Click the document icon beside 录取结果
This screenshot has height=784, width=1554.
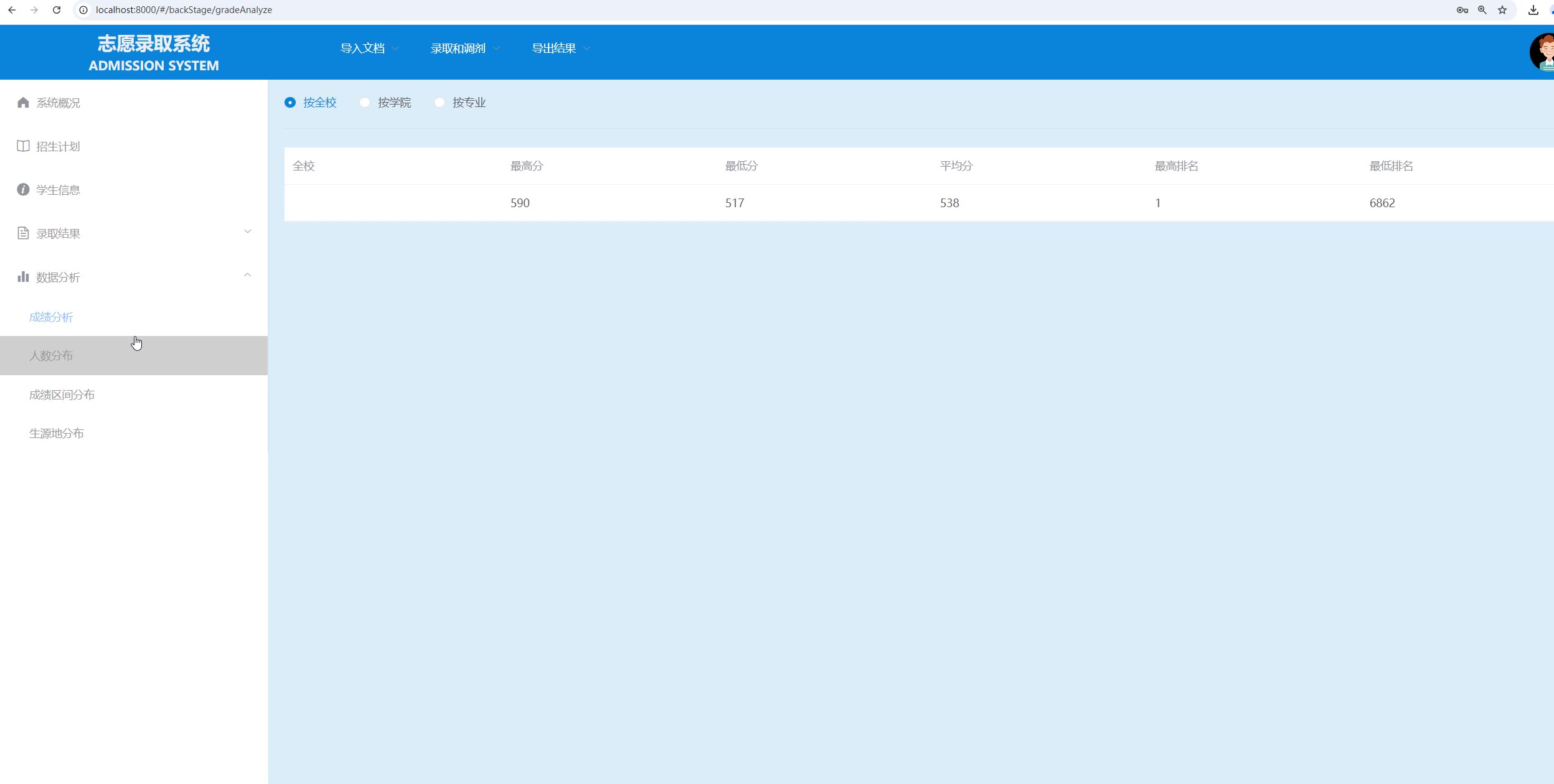click(23, 233)
